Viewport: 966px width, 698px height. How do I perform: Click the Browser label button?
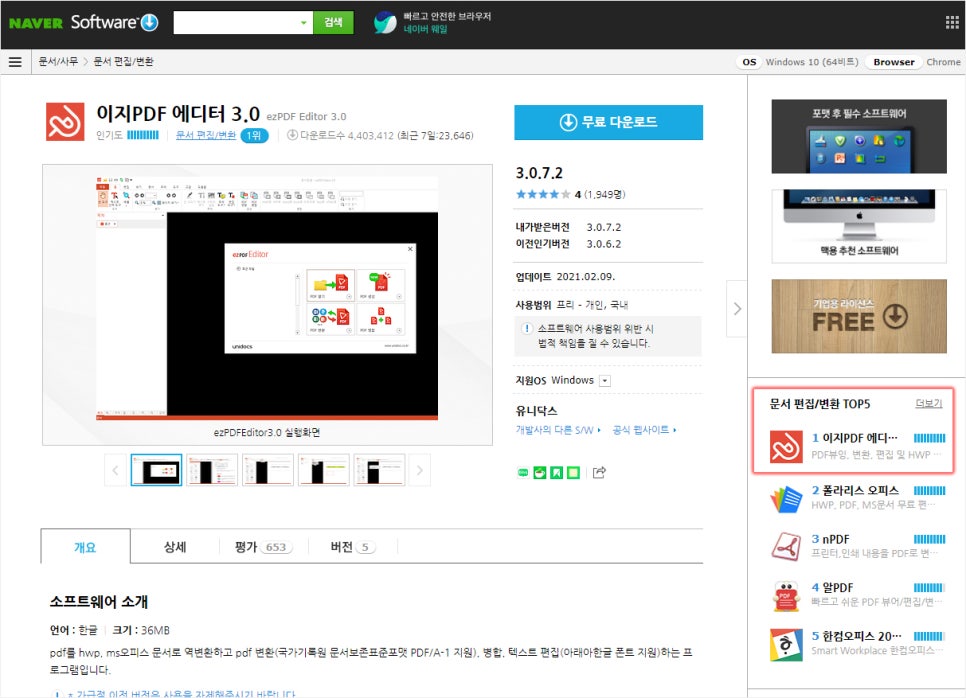(x=893, y=62)
